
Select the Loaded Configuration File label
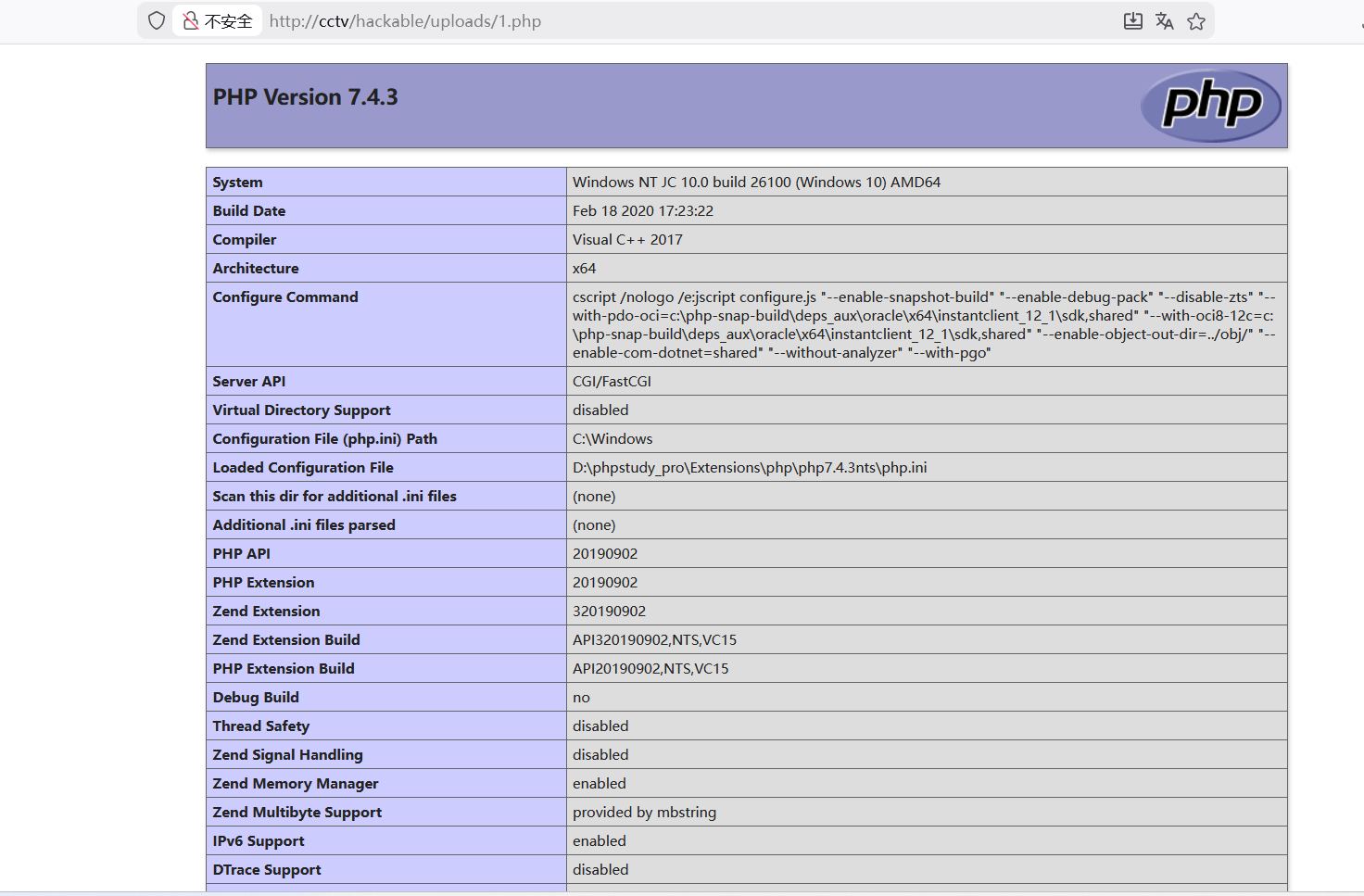pyautogui.click(x=303, y=468)
